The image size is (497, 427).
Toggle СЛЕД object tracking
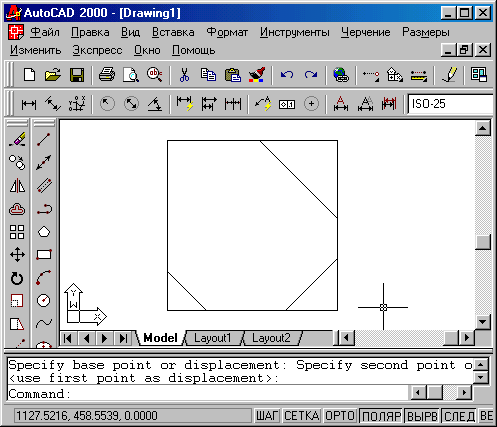click(459, 416)
